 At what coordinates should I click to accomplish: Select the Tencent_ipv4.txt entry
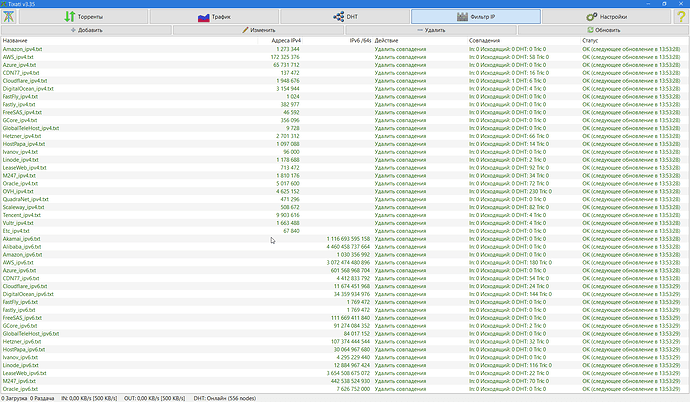pyautogui.click(x=345, y=216)
